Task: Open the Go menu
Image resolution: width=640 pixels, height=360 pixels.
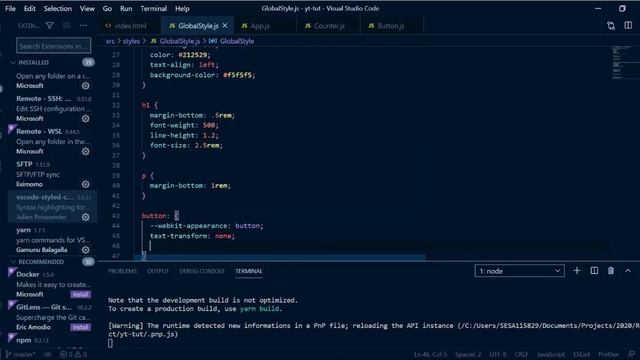Action: [x=107, y=8]
